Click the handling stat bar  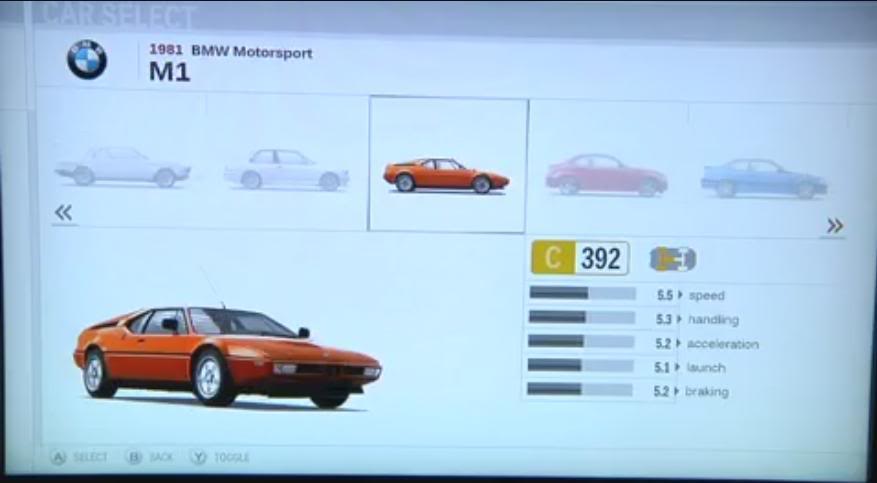tap(582, 317)
